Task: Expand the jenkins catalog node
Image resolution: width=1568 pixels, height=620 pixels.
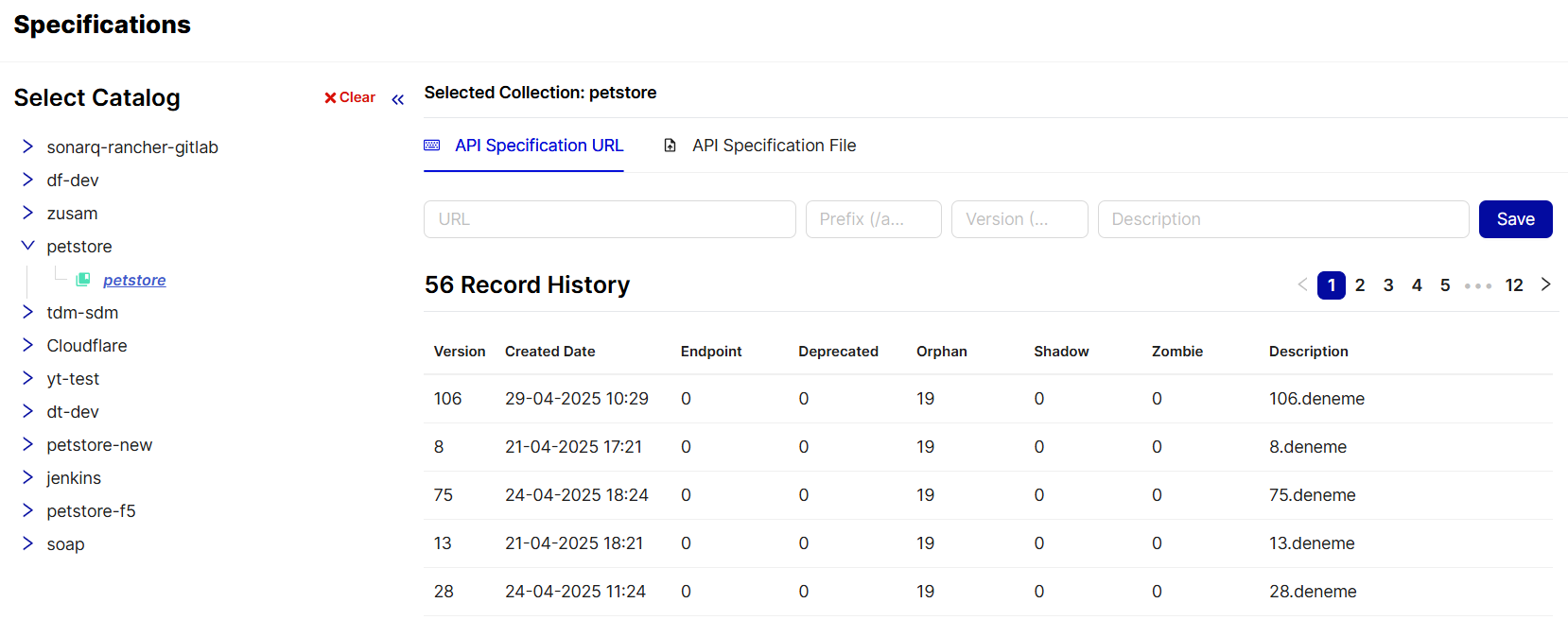Action: click(27, 477)
